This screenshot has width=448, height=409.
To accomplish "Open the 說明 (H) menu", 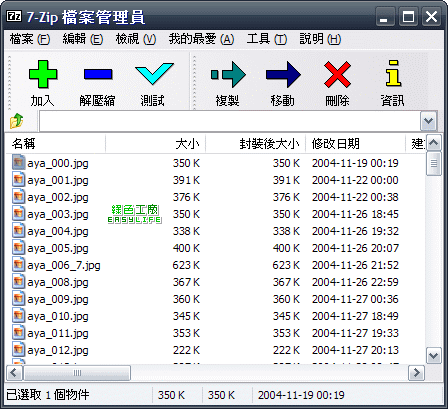I will click(320, 39).
